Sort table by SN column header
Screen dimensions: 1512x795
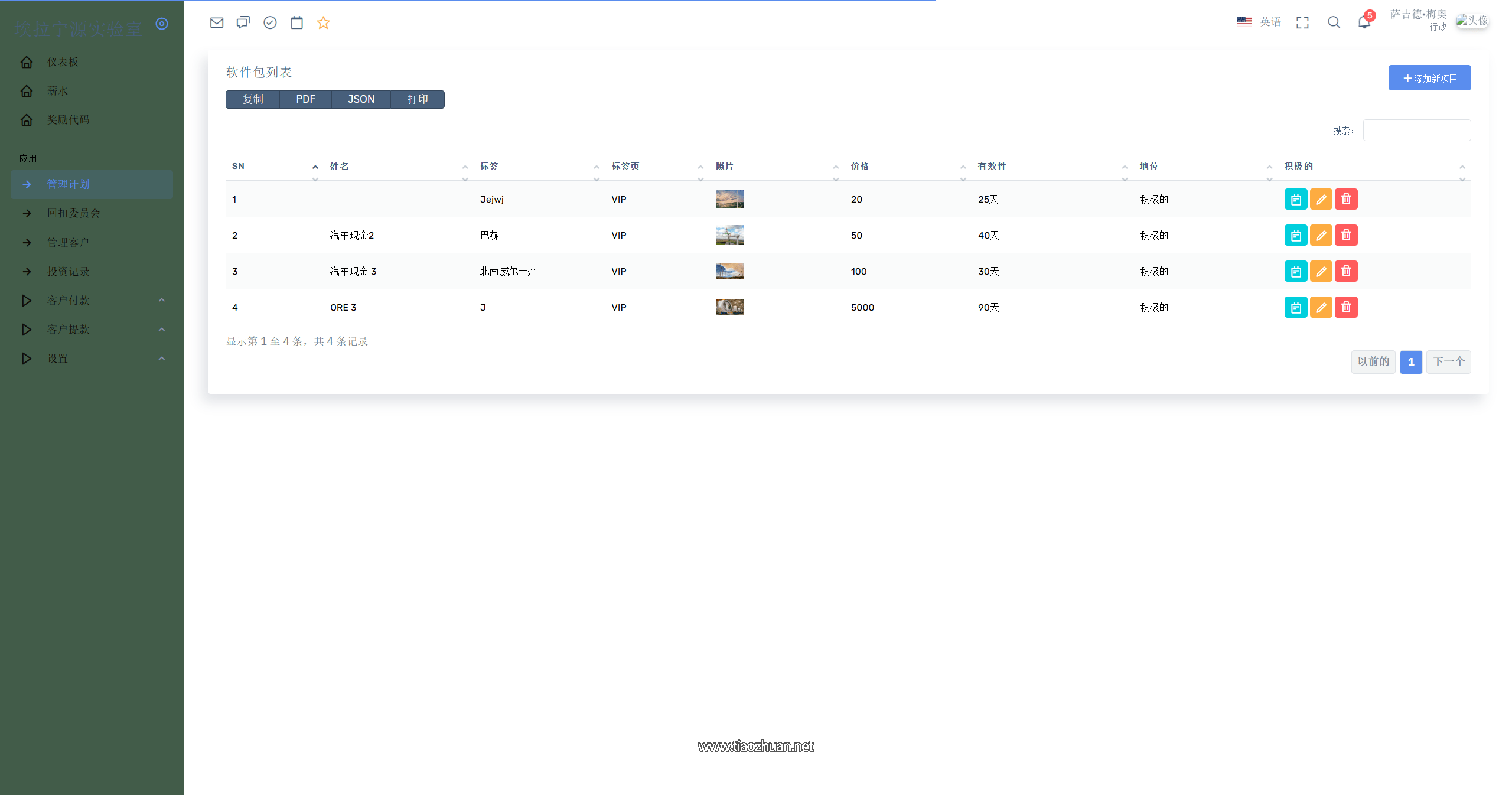point(239,166)
